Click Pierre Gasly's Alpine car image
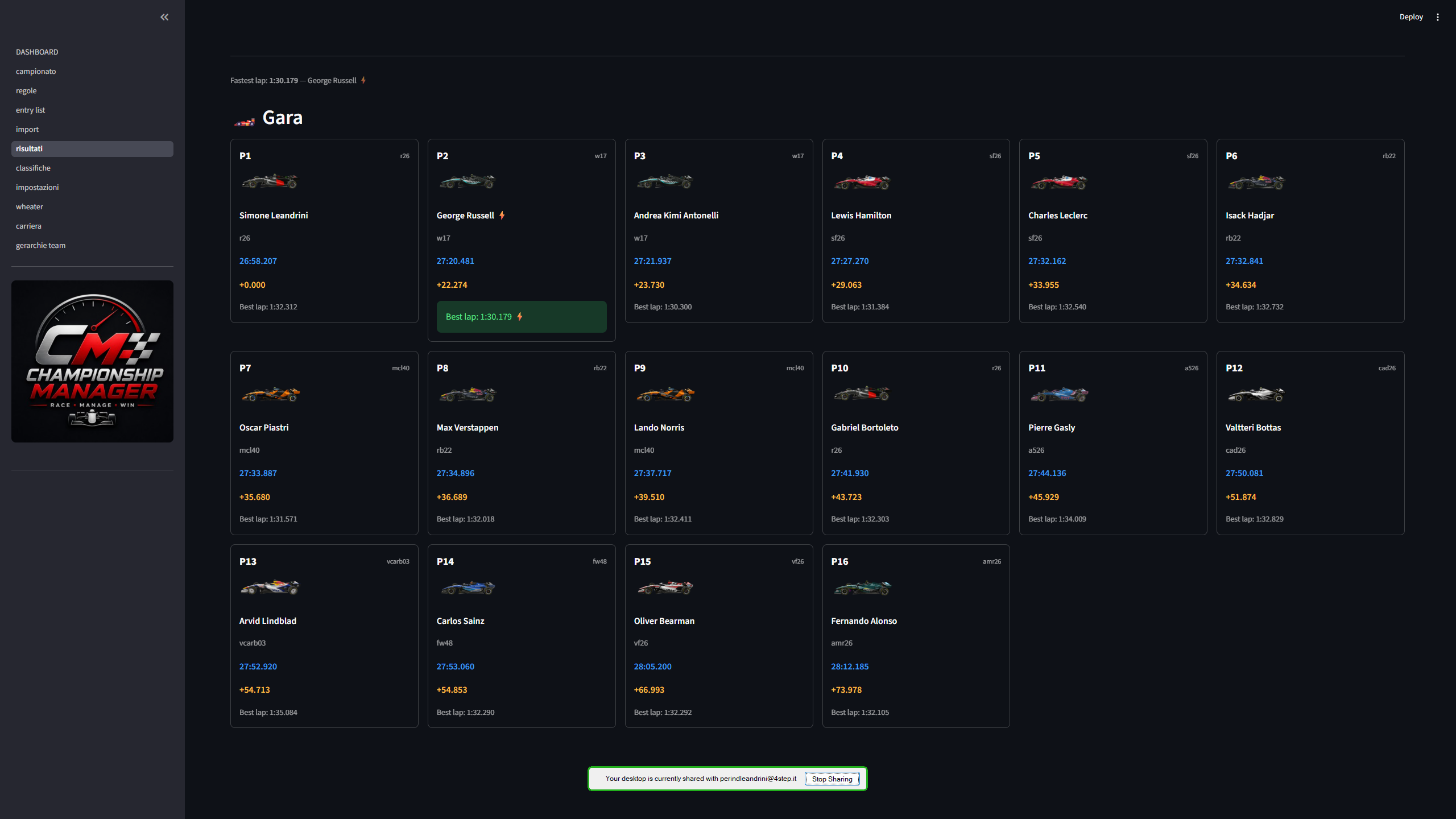The width and height of the screenshot is (1456, 819). click(x=1058, y=394)
